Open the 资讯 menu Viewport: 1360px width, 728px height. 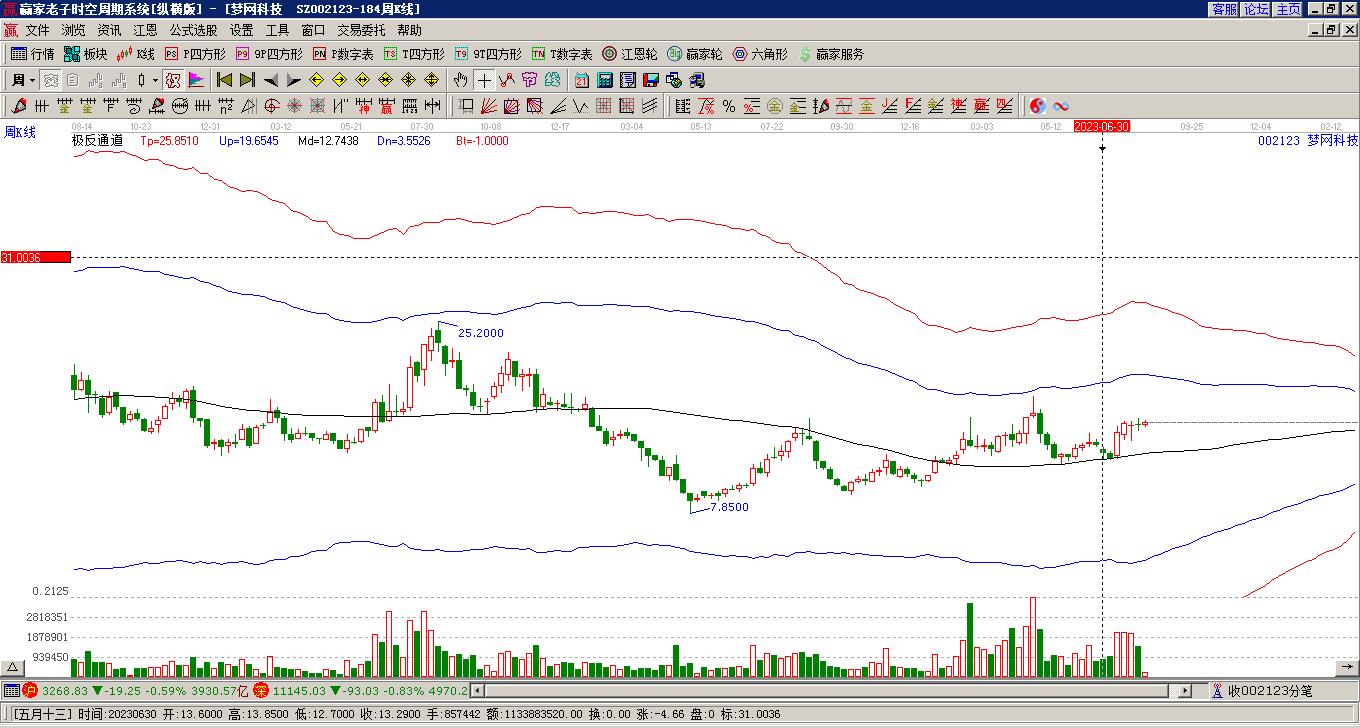109,31
